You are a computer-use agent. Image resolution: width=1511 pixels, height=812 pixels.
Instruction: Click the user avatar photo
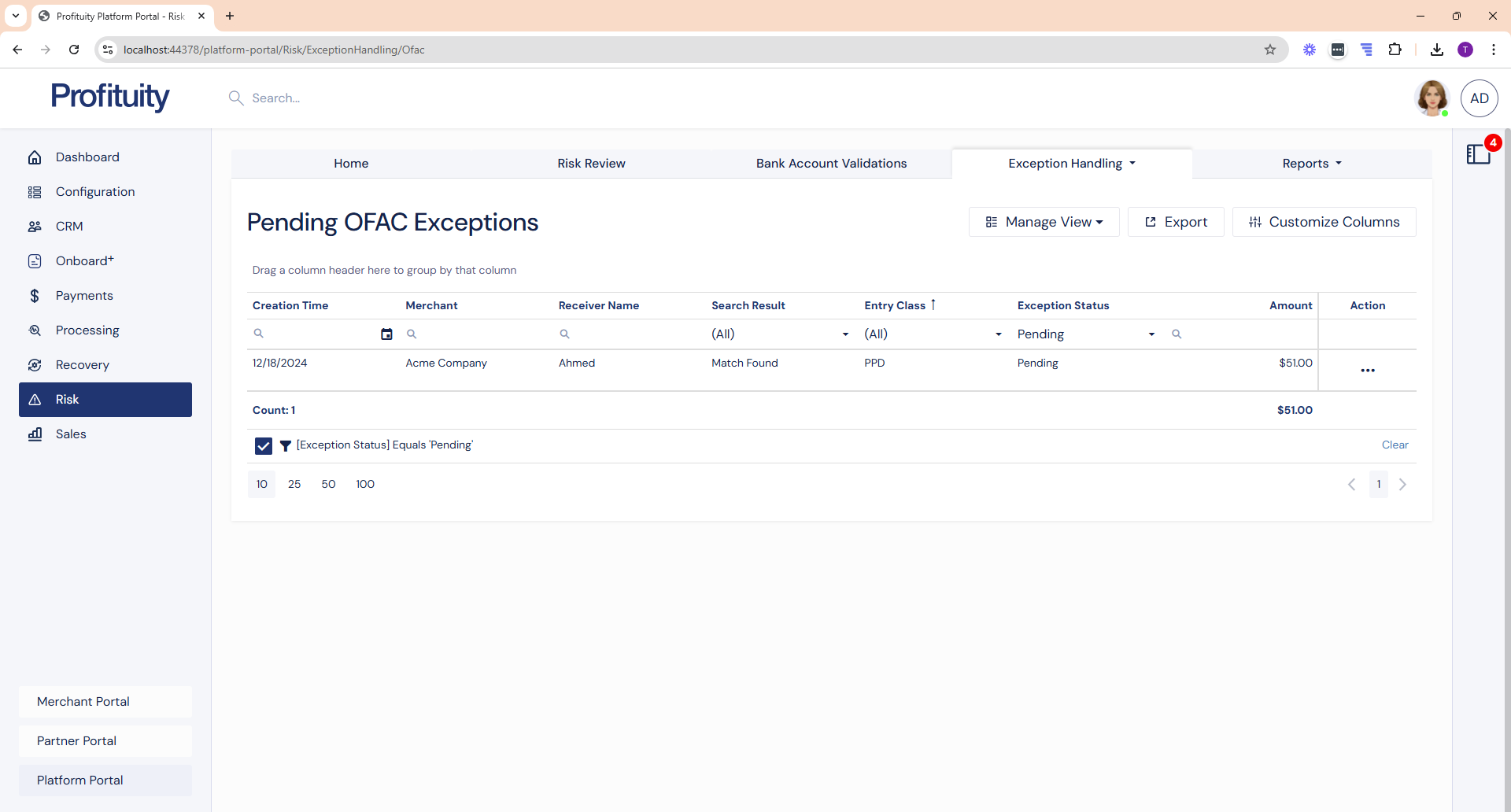(x=1431, y=98)
